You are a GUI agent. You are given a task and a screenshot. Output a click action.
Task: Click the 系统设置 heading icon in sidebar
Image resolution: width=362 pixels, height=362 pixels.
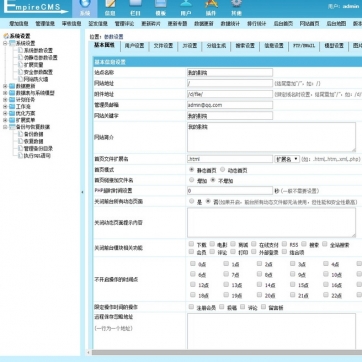click(6, 36)
